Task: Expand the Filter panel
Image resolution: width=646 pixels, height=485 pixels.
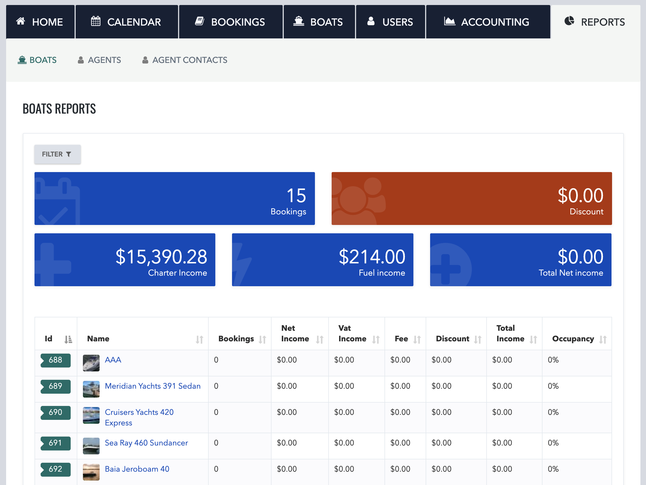Action: coord(57,154)
